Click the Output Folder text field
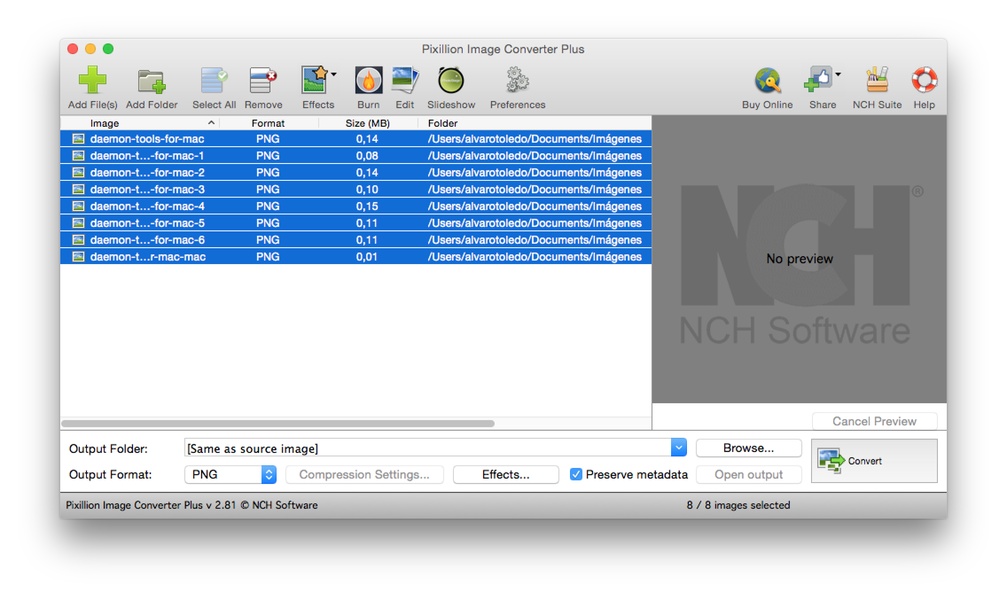Image resolution: width=1007 pixels, height=600 pixels. [428, 448]
